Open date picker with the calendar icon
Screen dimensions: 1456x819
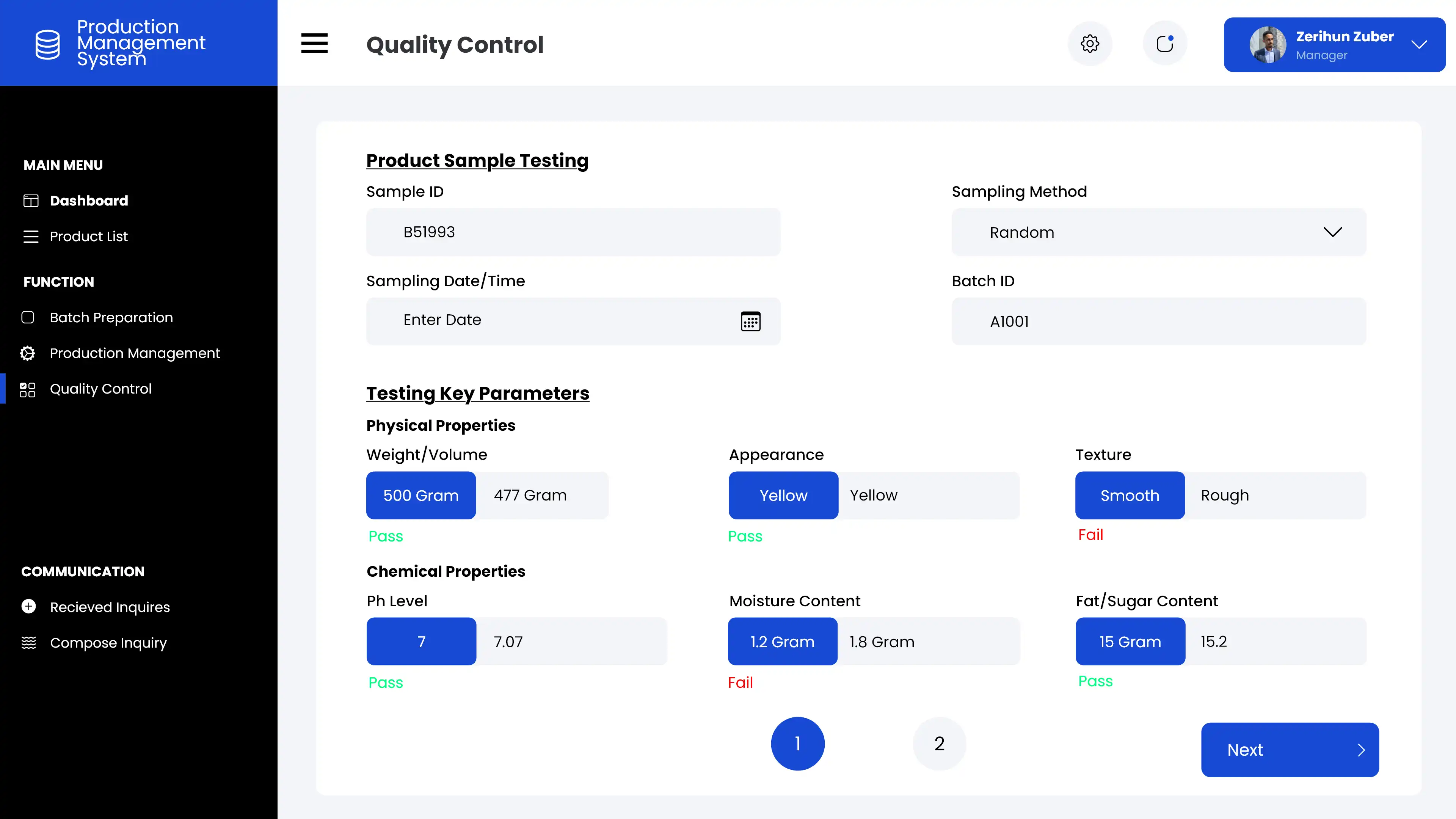750,321
